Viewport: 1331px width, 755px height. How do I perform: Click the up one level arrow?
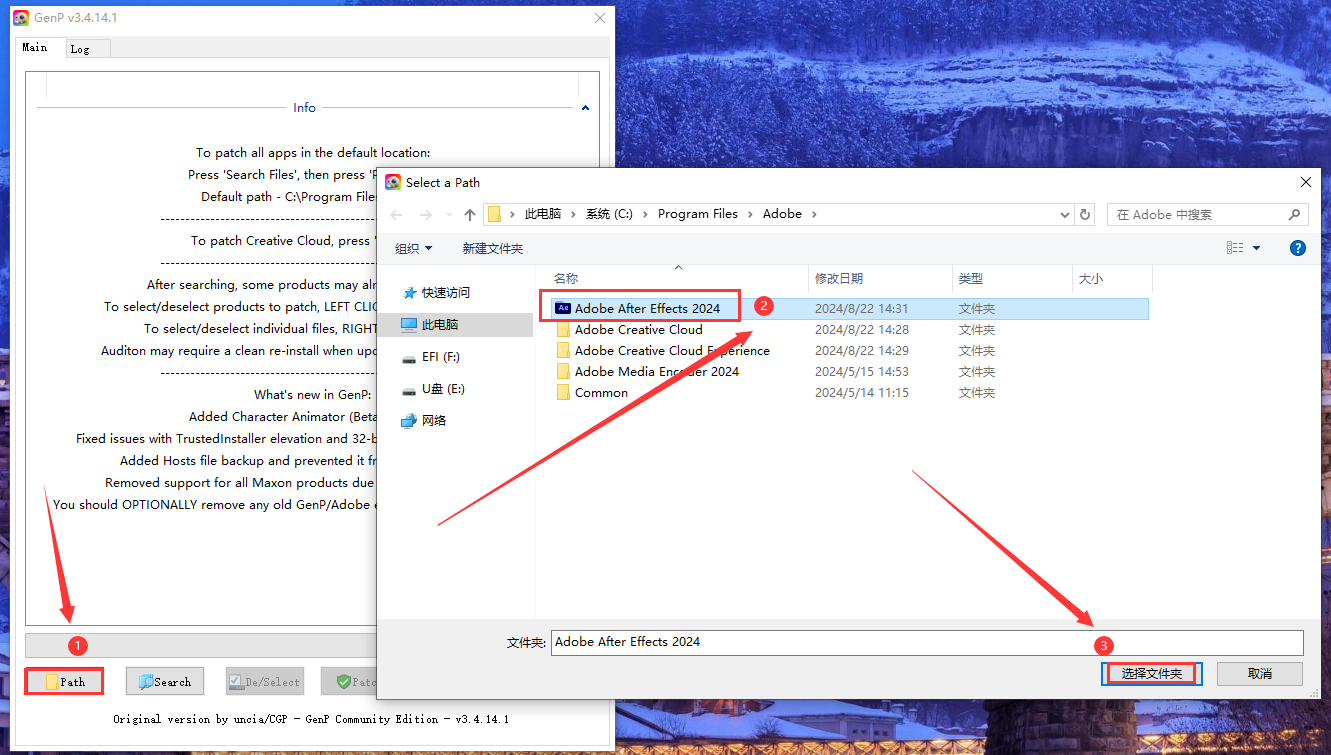pos(470,215)
